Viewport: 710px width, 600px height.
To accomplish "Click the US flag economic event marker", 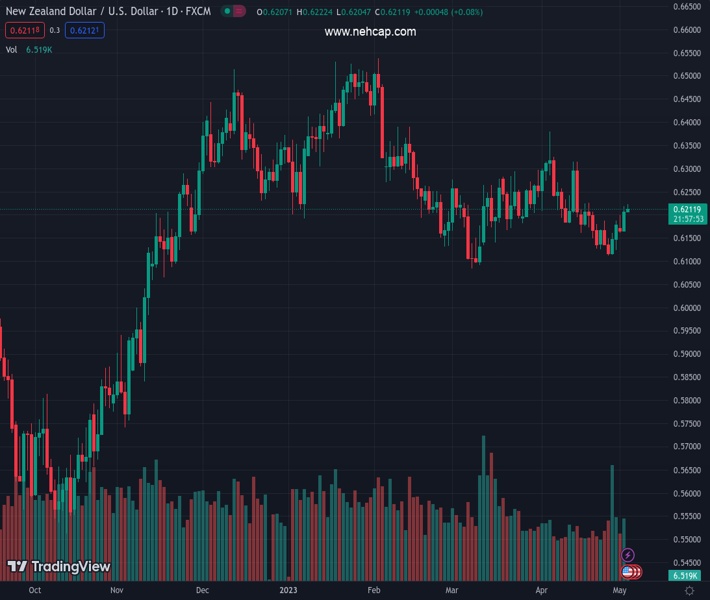I will tap(627, 572).
